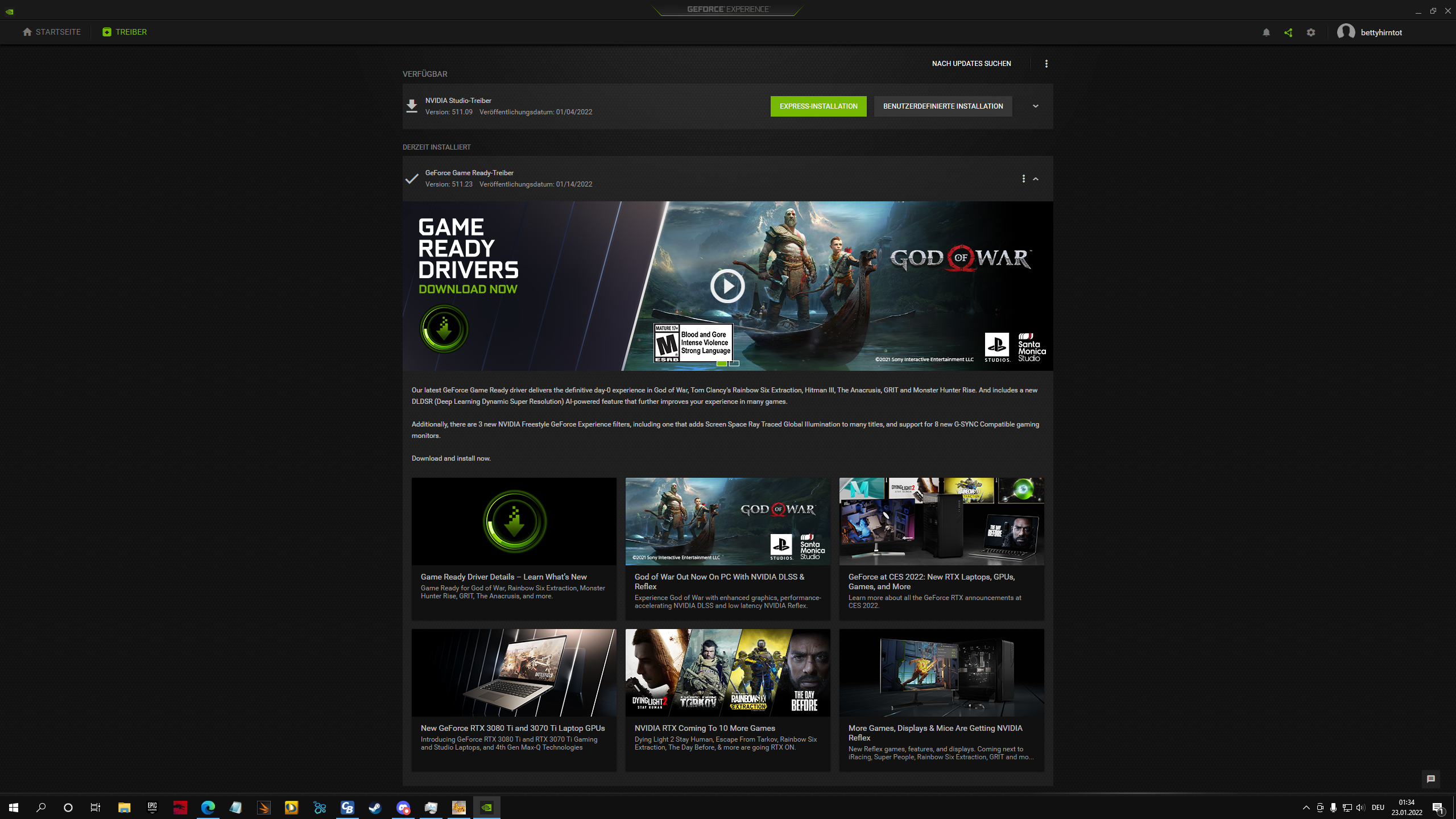Show hidden system tray icons
The height and width of the screenshot is (819, 1456).
click(1306, 807)
